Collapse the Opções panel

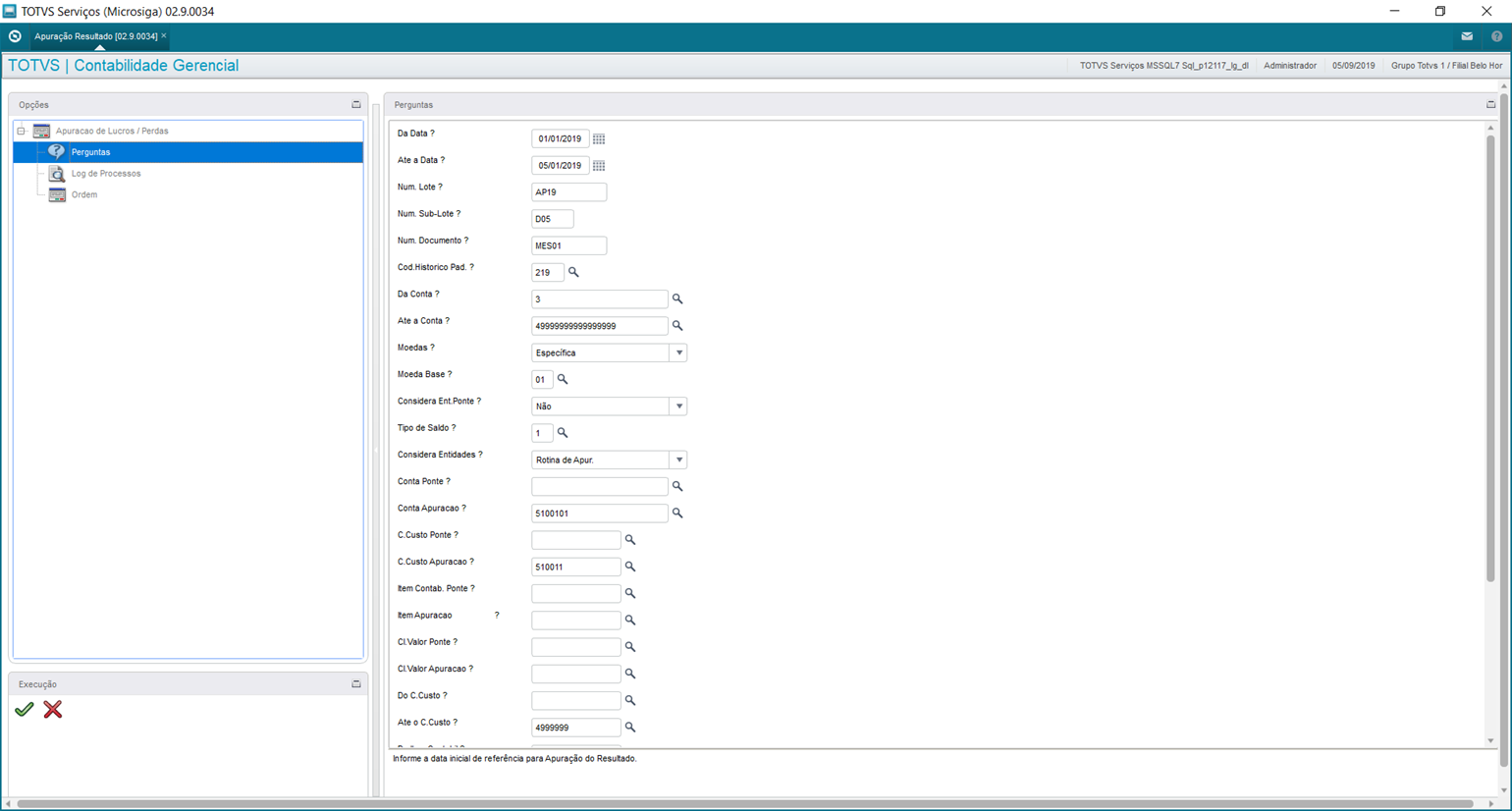356,104
